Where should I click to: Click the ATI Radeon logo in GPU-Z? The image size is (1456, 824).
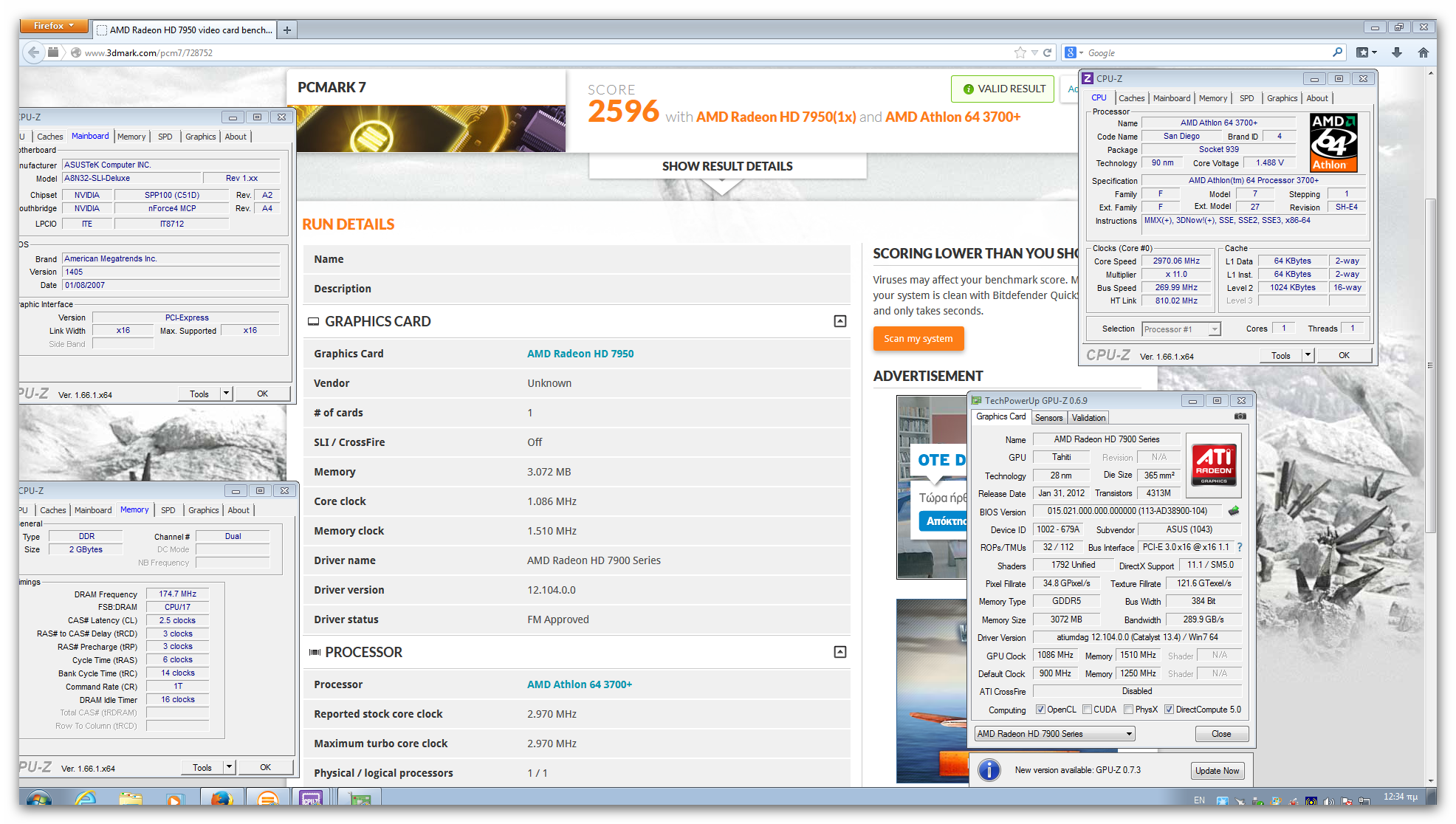tap(1214, 464)
